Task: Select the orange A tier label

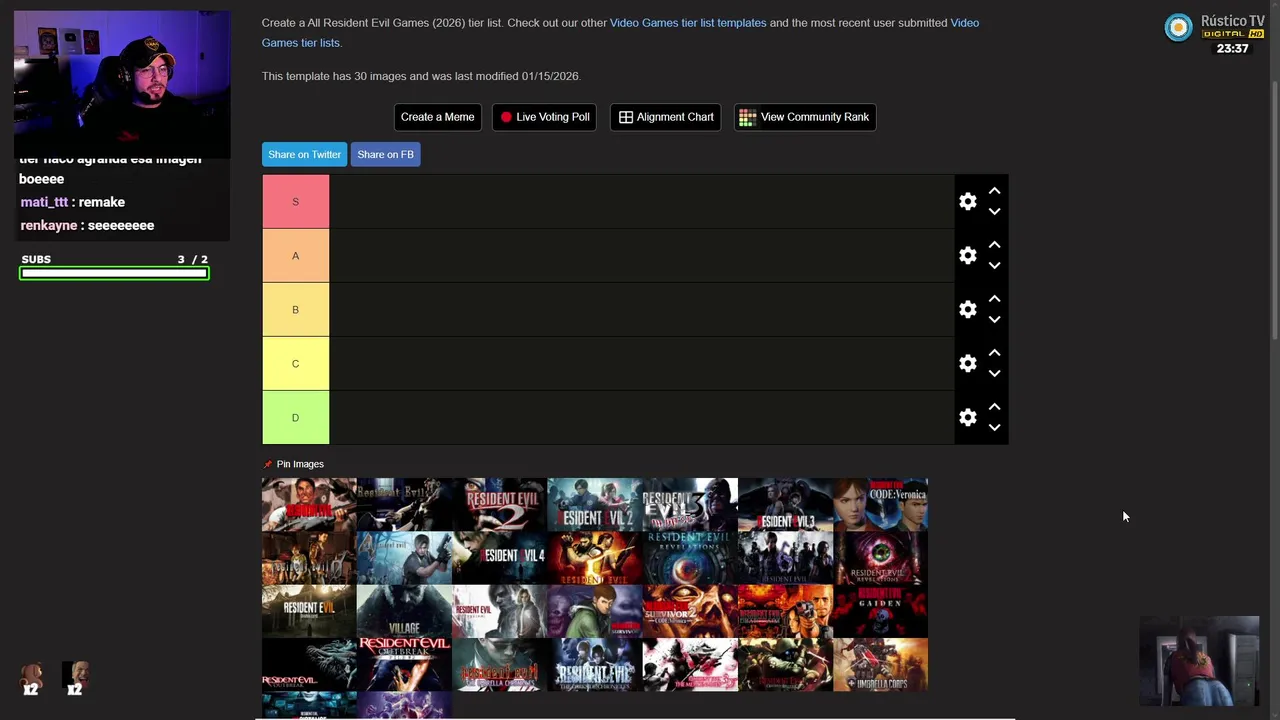Action: tap(295, 256)
